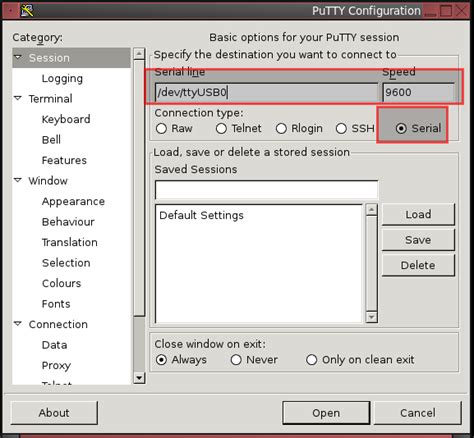
Task: Open the Proxy settings
Action: pyautogui.click(x=56, y=366)
